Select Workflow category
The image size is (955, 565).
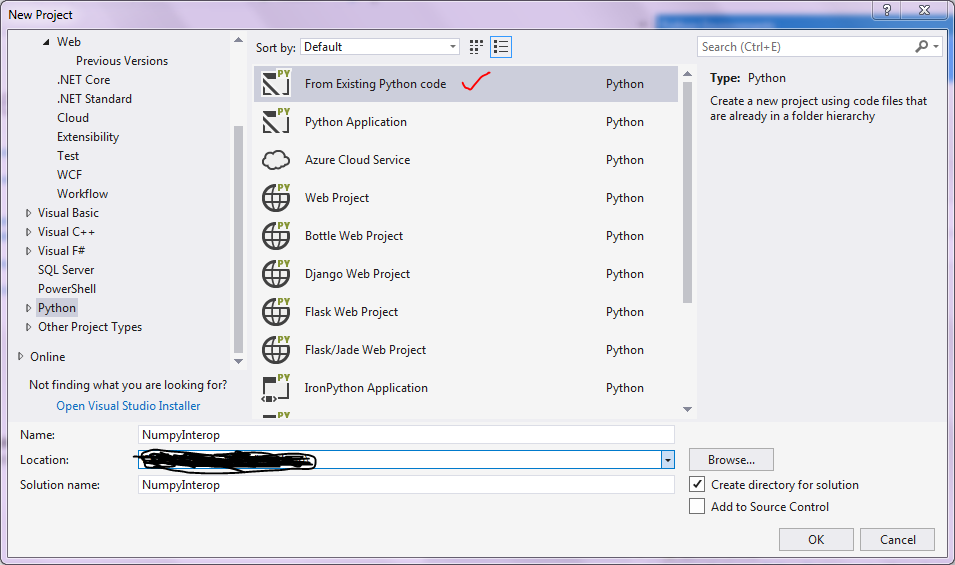click(x=82, y=194)
